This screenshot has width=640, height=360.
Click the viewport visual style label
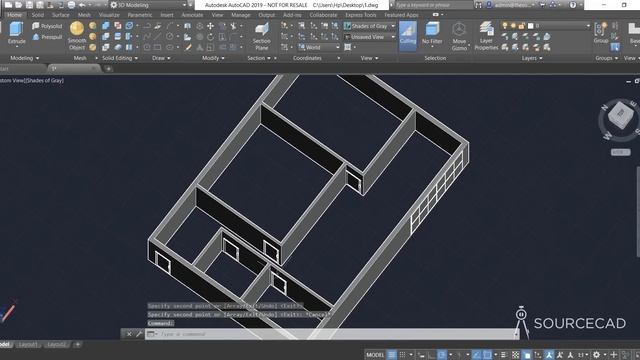pos(45,81)
